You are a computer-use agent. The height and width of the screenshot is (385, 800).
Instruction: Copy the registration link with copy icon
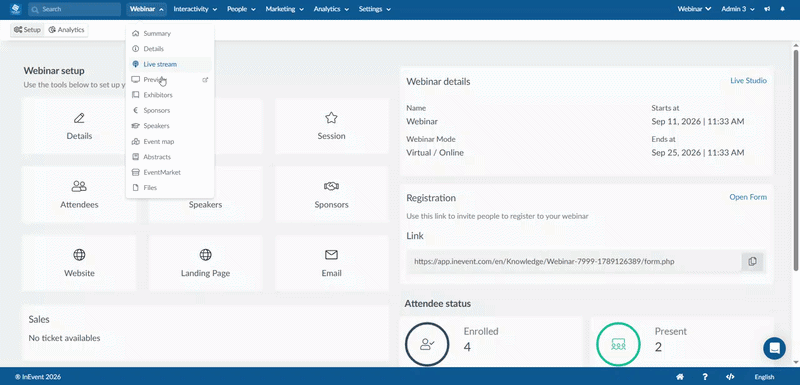pos(752,261)
